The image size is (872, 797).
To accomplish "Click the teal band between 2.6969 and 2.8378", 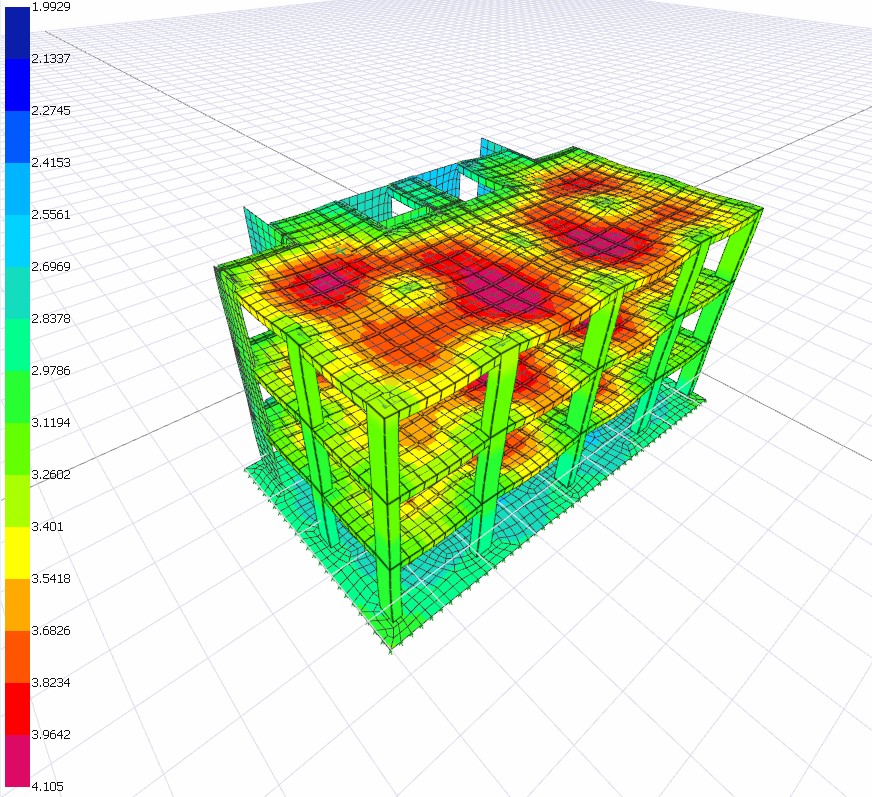I will 17,293.
